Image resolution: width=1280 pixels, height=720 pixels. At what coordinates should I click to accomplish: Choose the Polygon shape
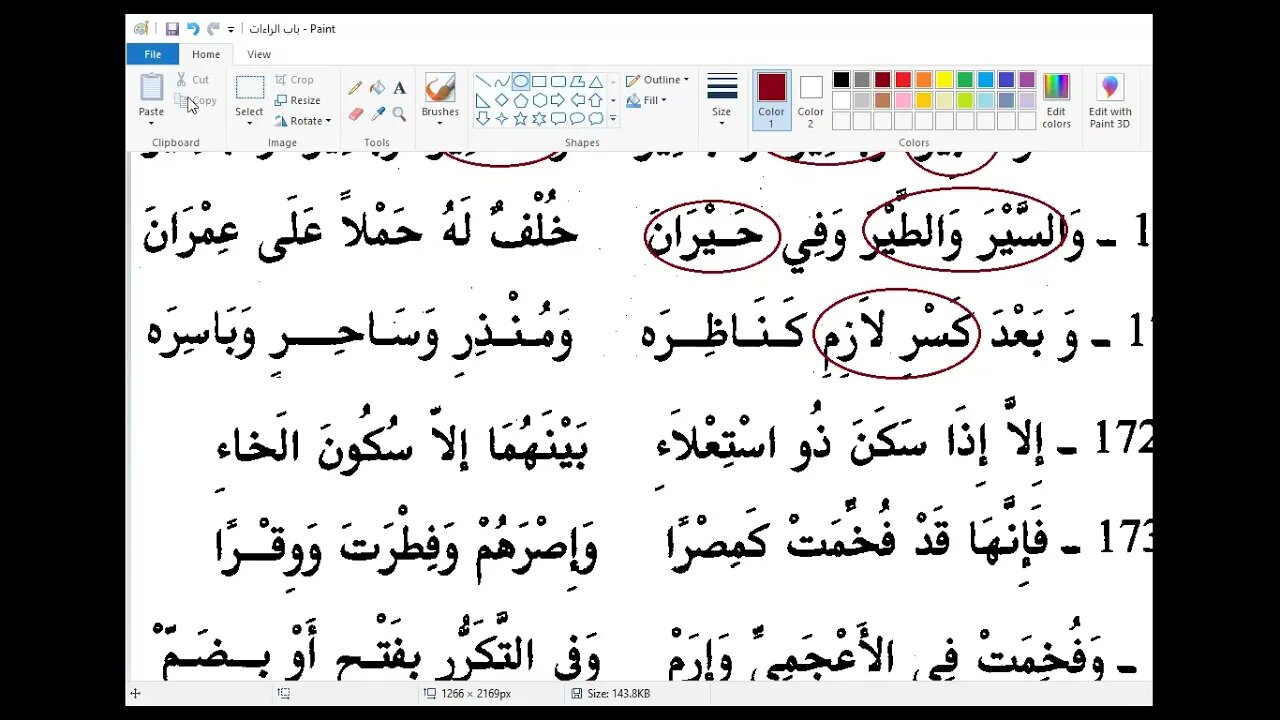tap(577, 82)
